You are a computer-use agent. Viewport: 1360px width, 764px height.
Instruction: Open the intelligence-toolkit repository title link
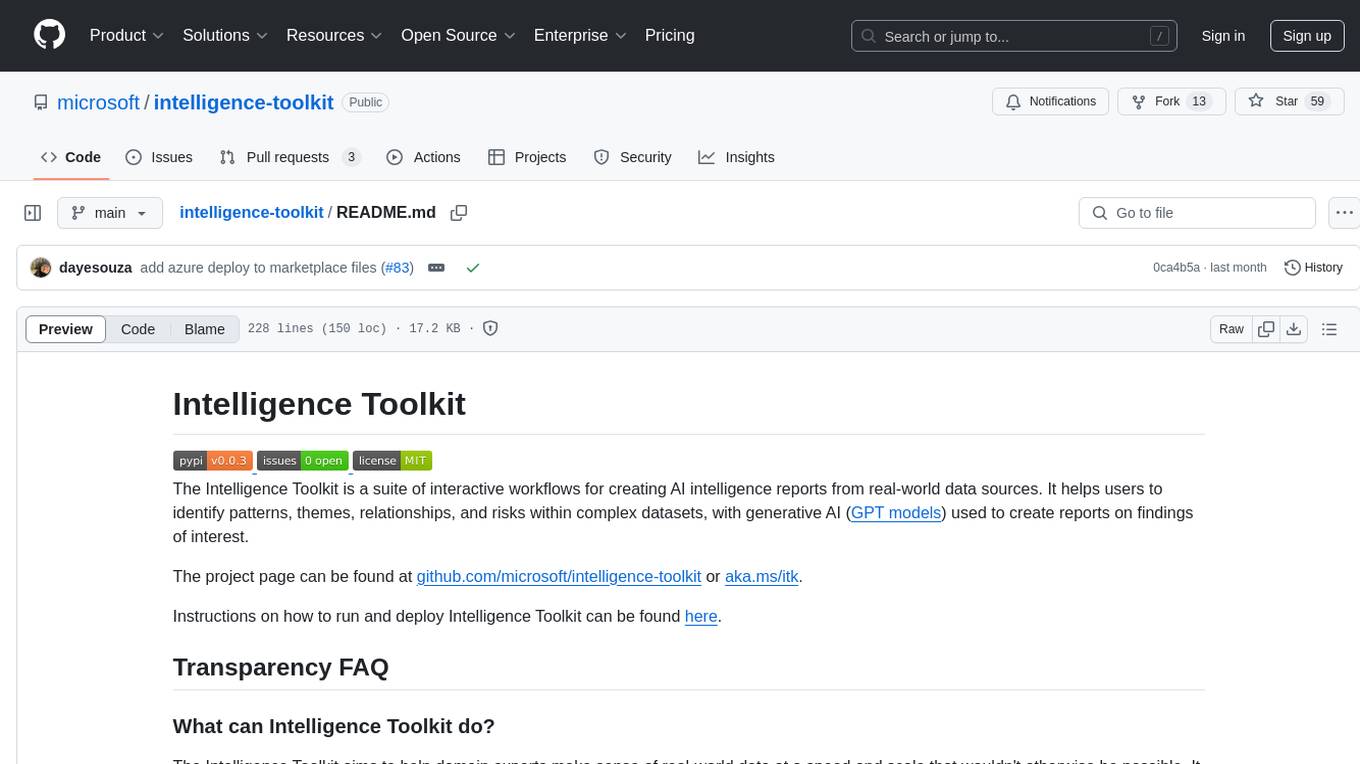[243, 102]
